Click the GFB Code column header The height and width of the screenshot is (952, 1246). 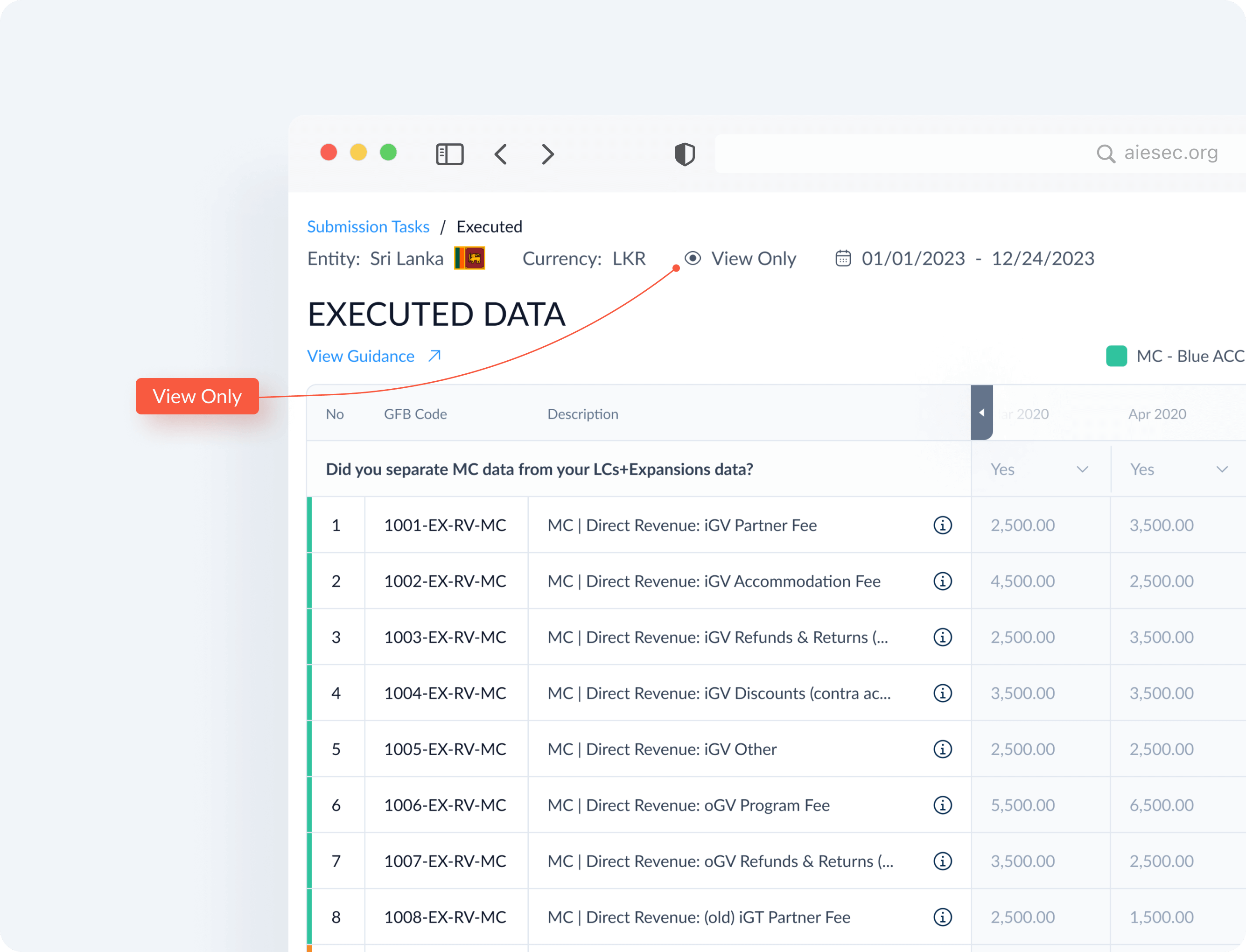click(415, 414)
